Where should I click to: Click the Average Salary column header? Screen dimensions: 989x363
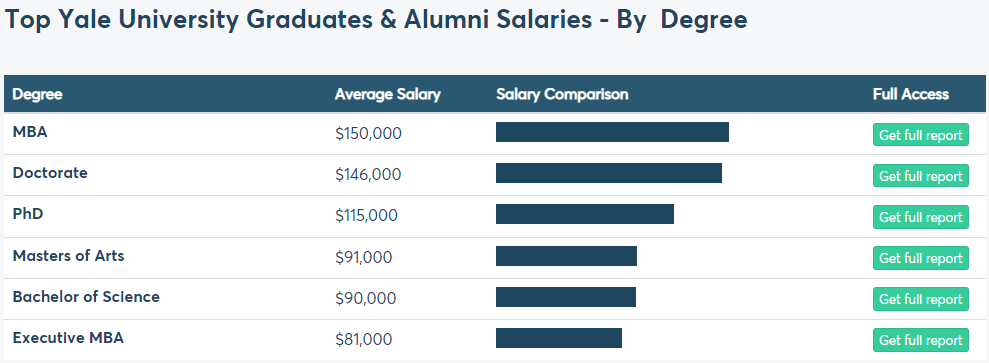tap(387, 95)
